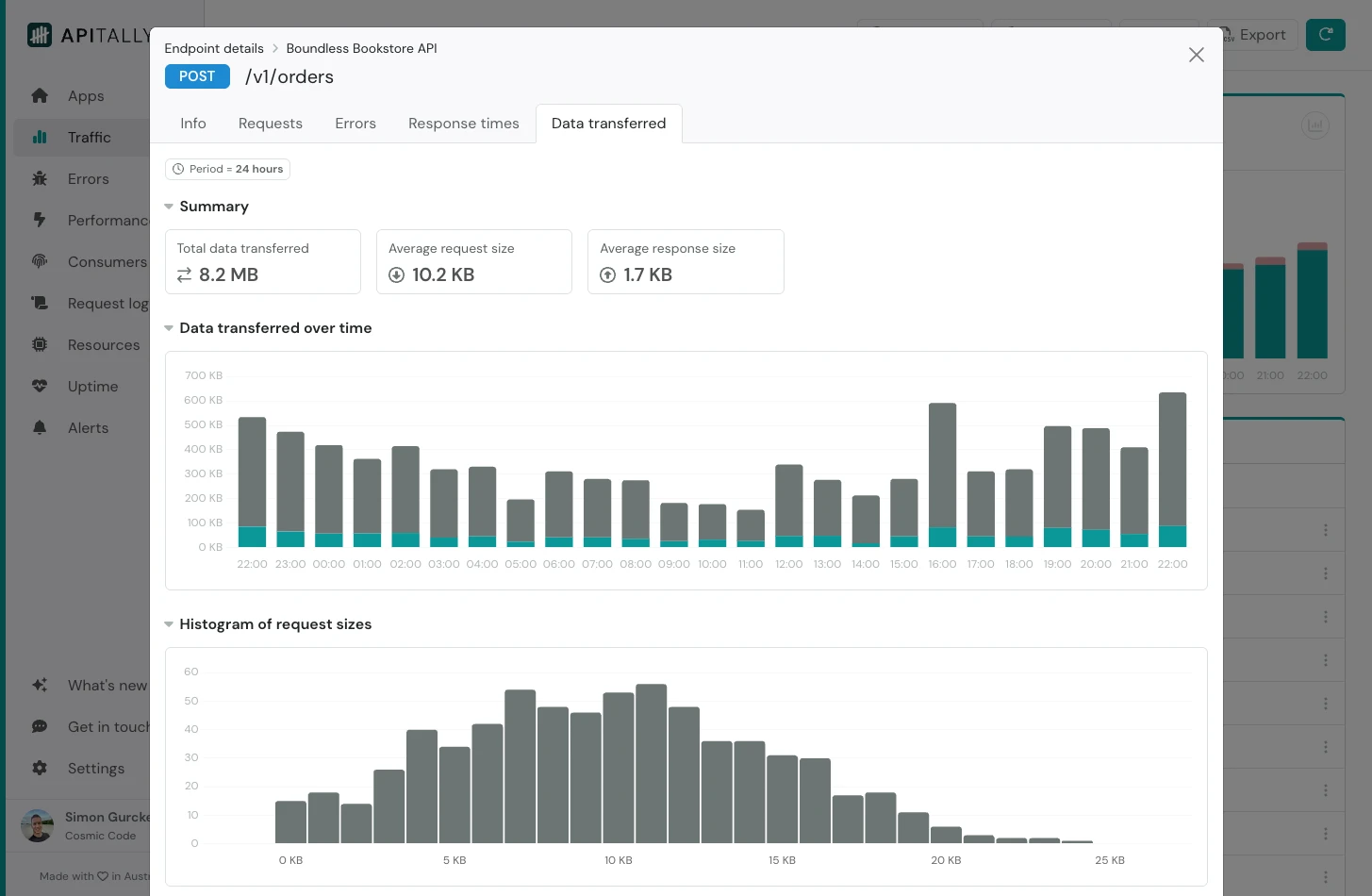Open Alerts via the bell icon
This screenshot has height=896, width=1372.
pyautogui.click(x=40, y=427)
